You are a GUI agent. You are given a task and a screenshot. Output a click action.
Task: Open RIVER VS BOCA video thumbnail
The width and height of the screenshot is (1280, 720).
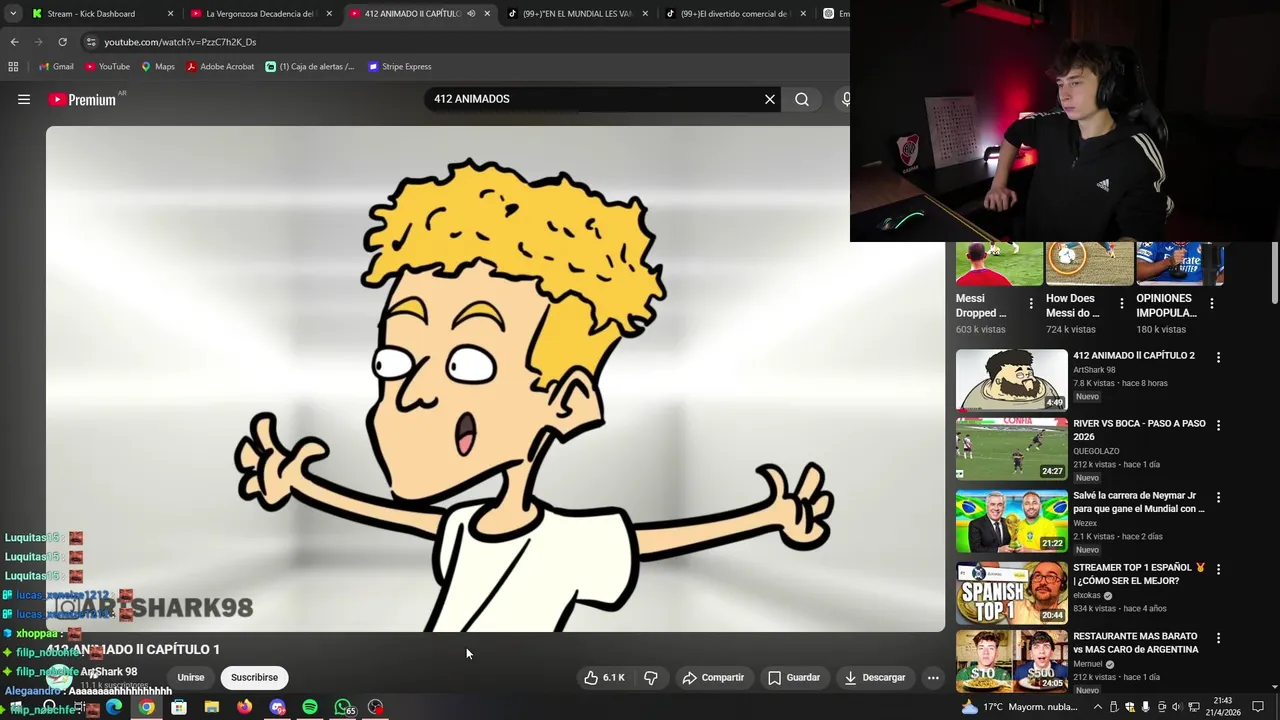coord(1011,449)
